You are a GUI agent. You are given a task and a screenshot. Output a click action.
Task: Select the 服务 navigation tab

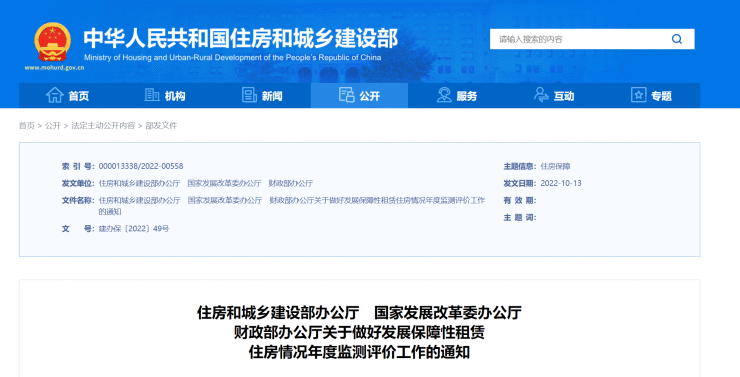[456, 95]
